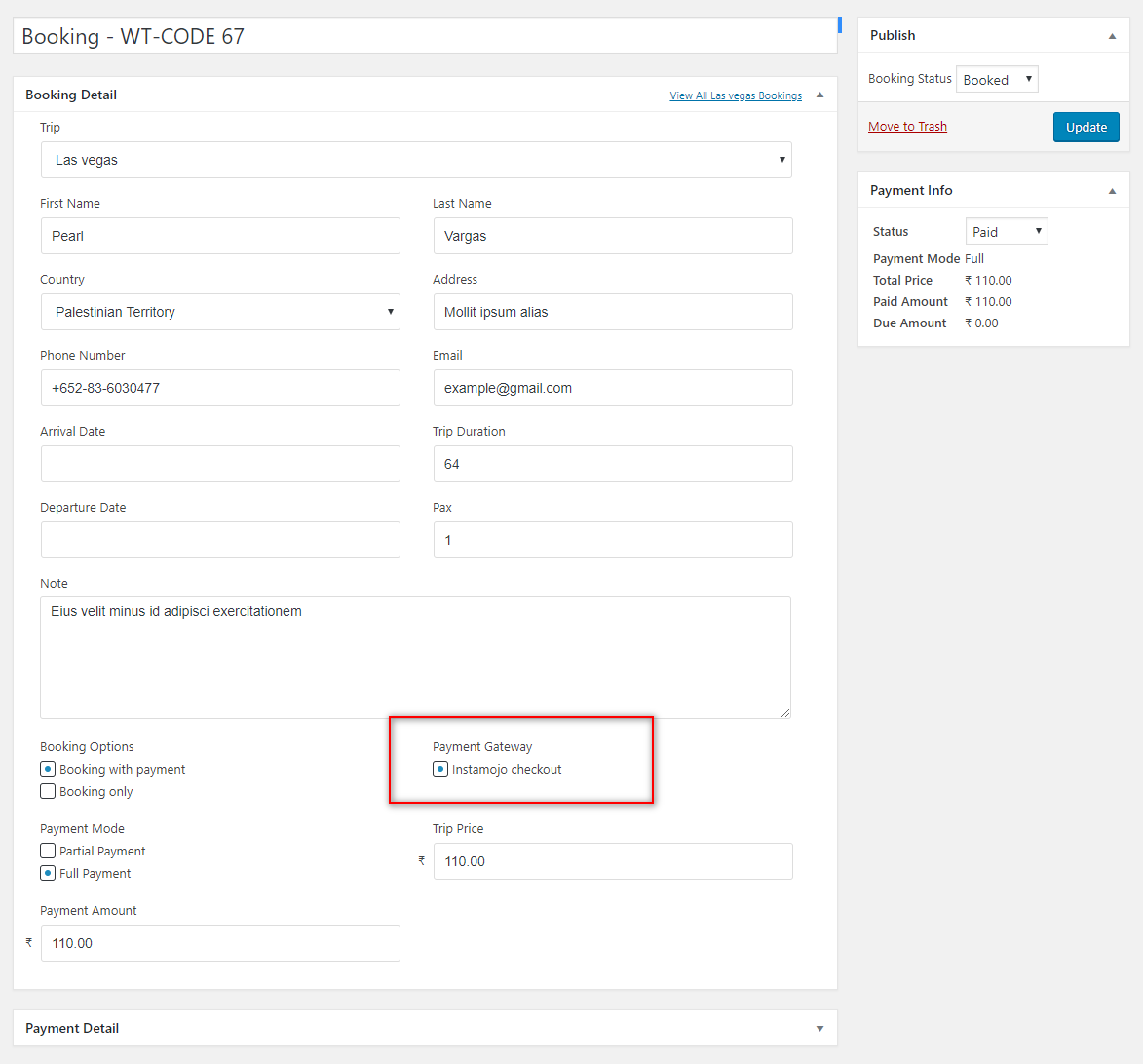Select Booking with payment option
This screenshot has width=1143, height=1064.
coord(48,769)
